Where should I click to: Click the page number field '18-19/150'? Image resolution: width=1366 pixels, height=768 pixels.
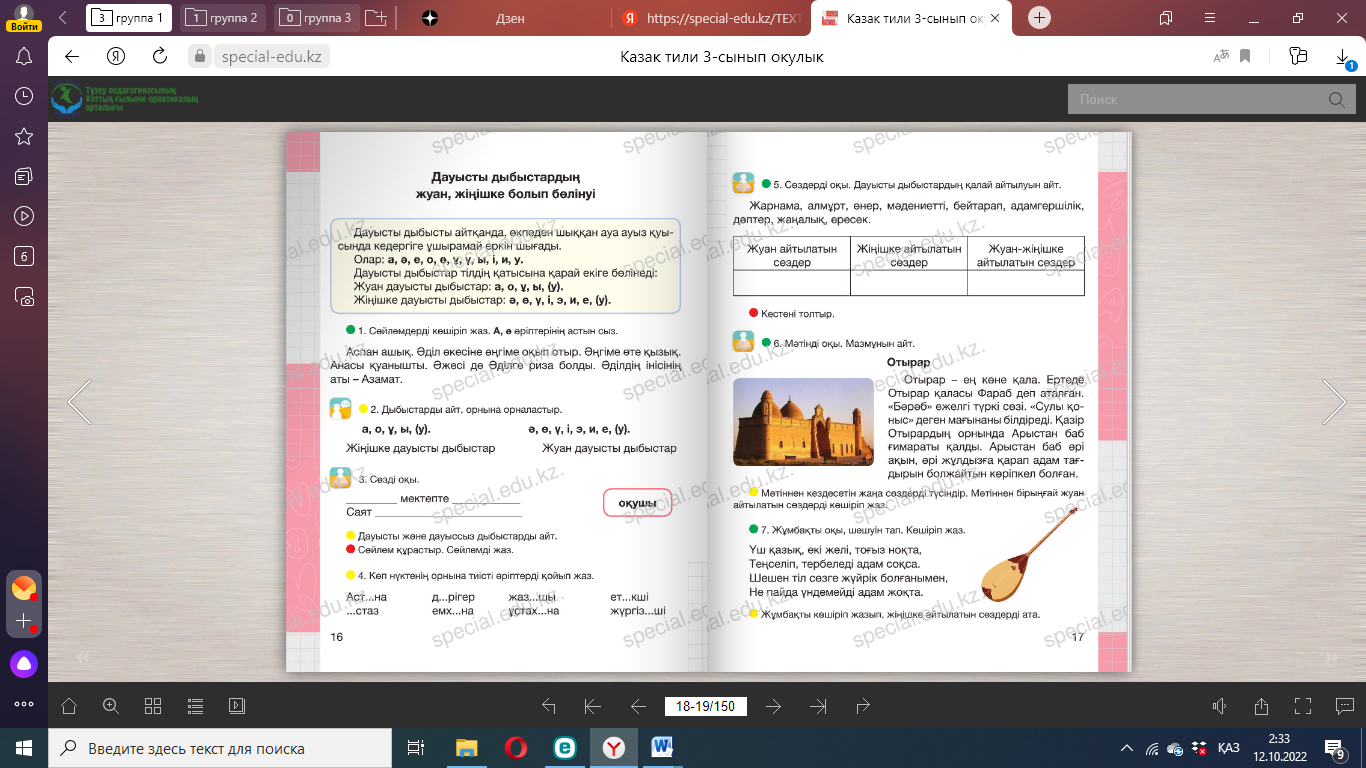705,706
